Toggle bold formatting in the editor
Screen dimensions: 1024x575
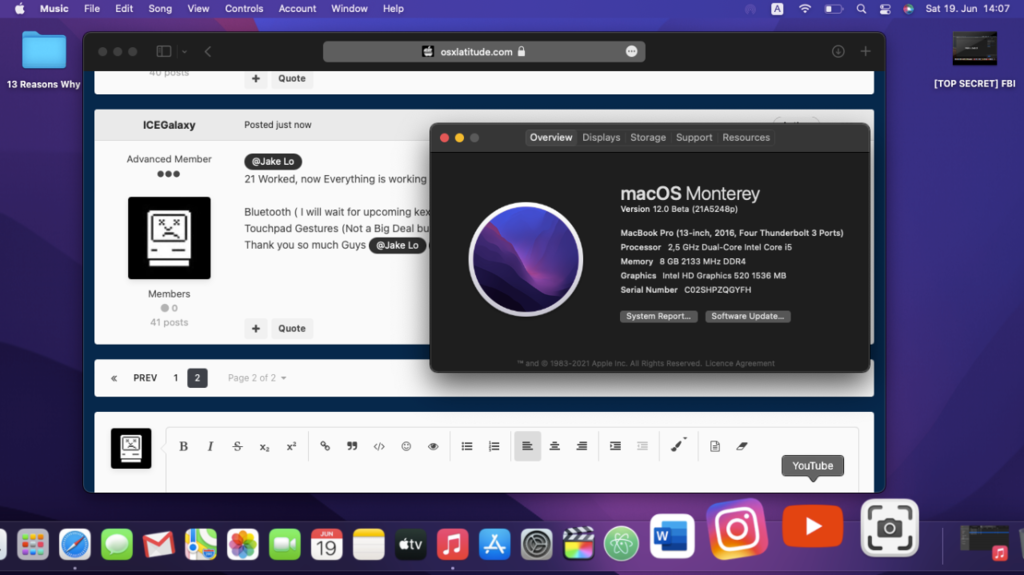pyautogui.click(x=183, y=446)
